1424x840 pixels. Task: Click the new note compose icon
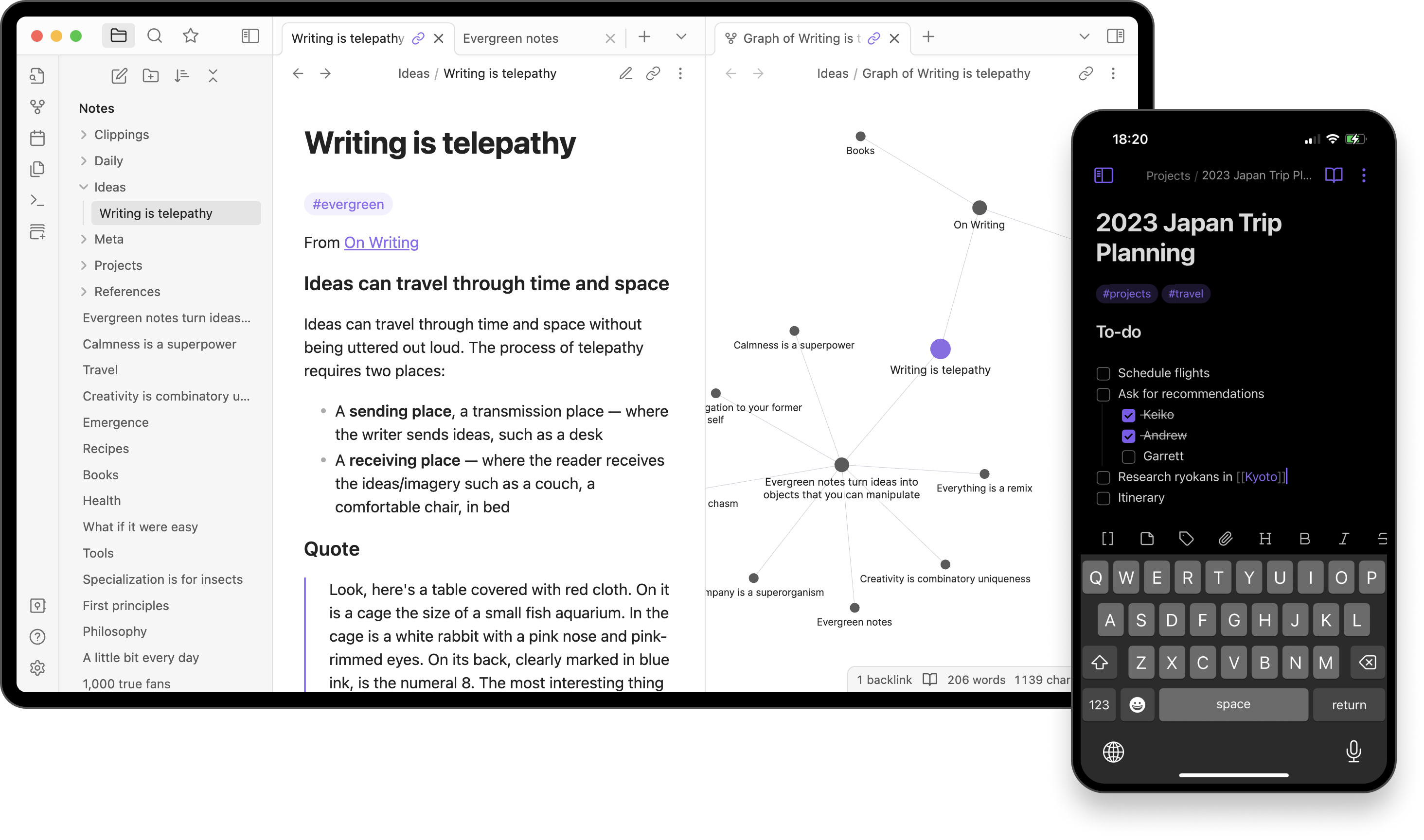(118, 75)
